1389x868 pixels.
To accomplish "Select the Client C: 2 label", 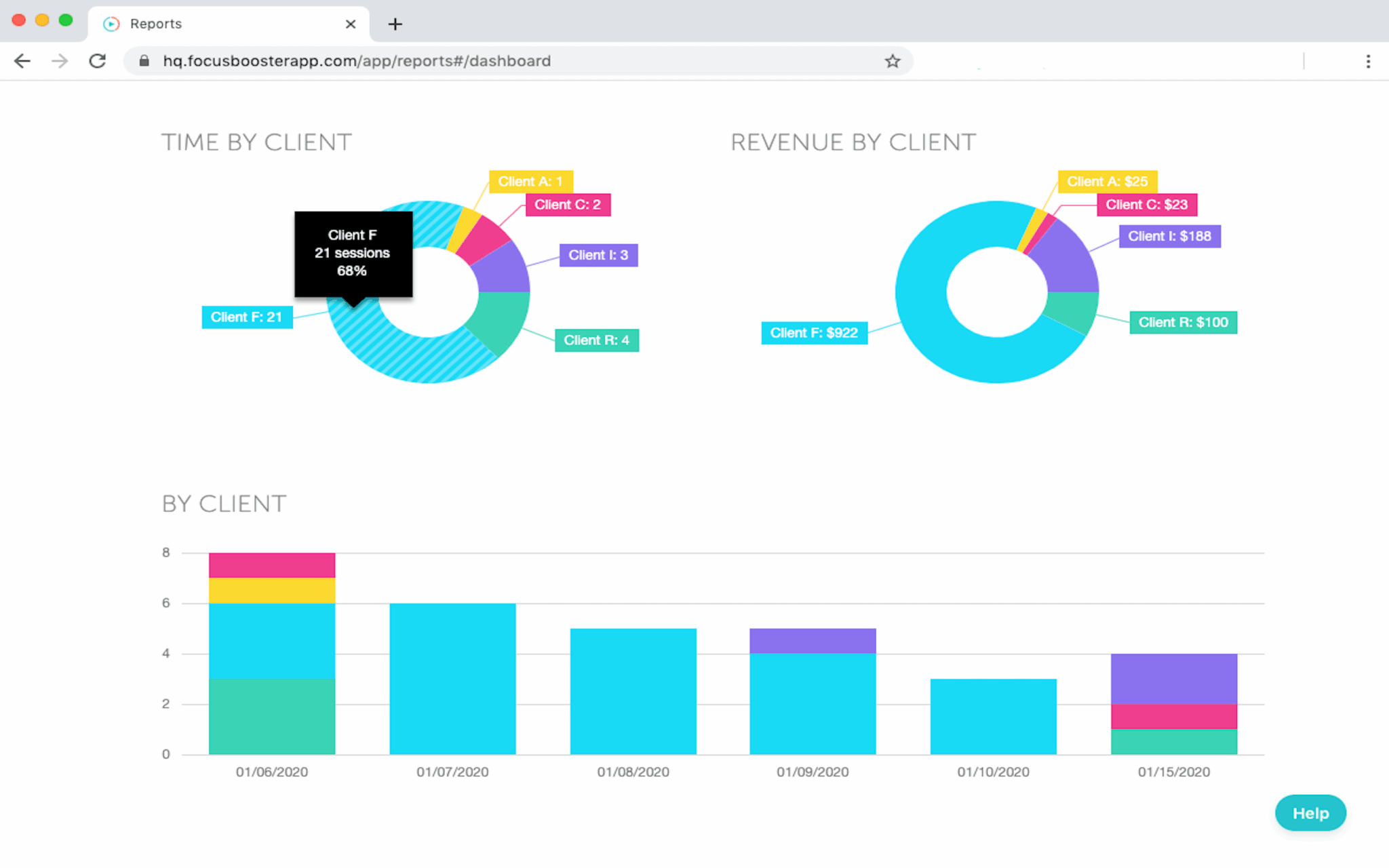I will click(x=568, y=204).
